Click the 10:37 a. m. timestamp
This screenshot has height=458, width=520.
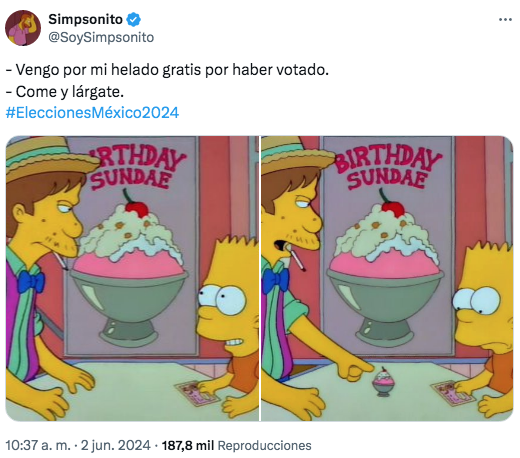coord(38,445)
